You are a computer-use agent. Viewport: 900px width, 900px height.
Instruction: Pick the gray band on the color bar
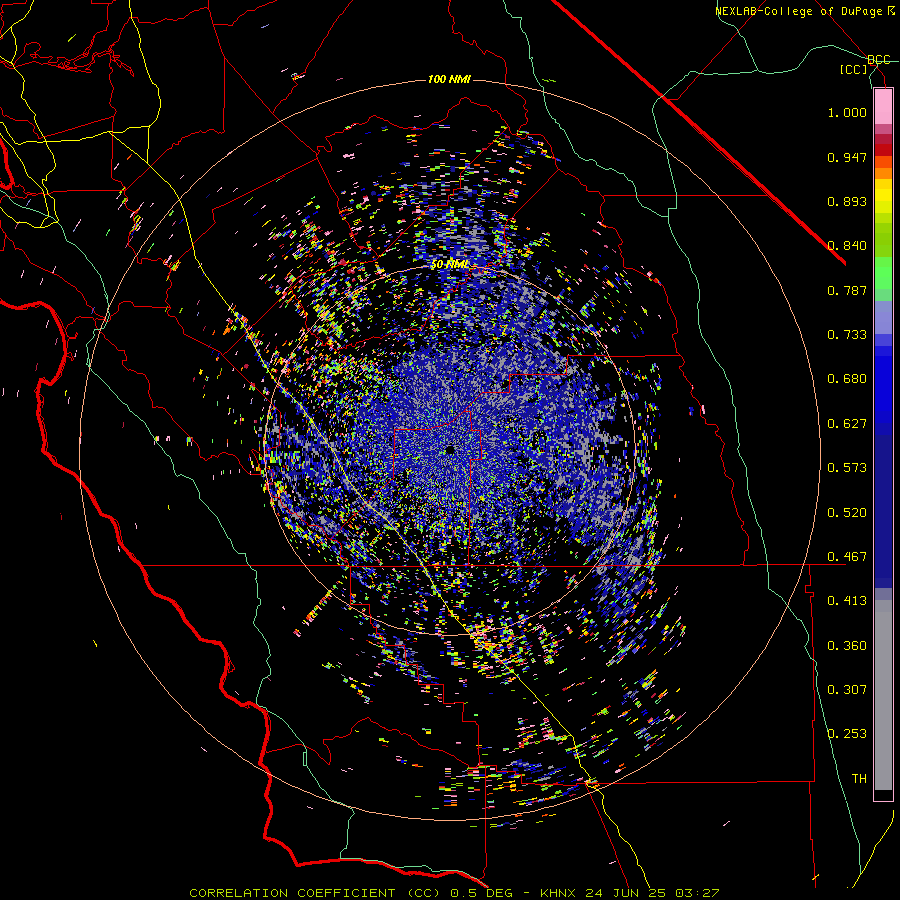click(883, 695)
